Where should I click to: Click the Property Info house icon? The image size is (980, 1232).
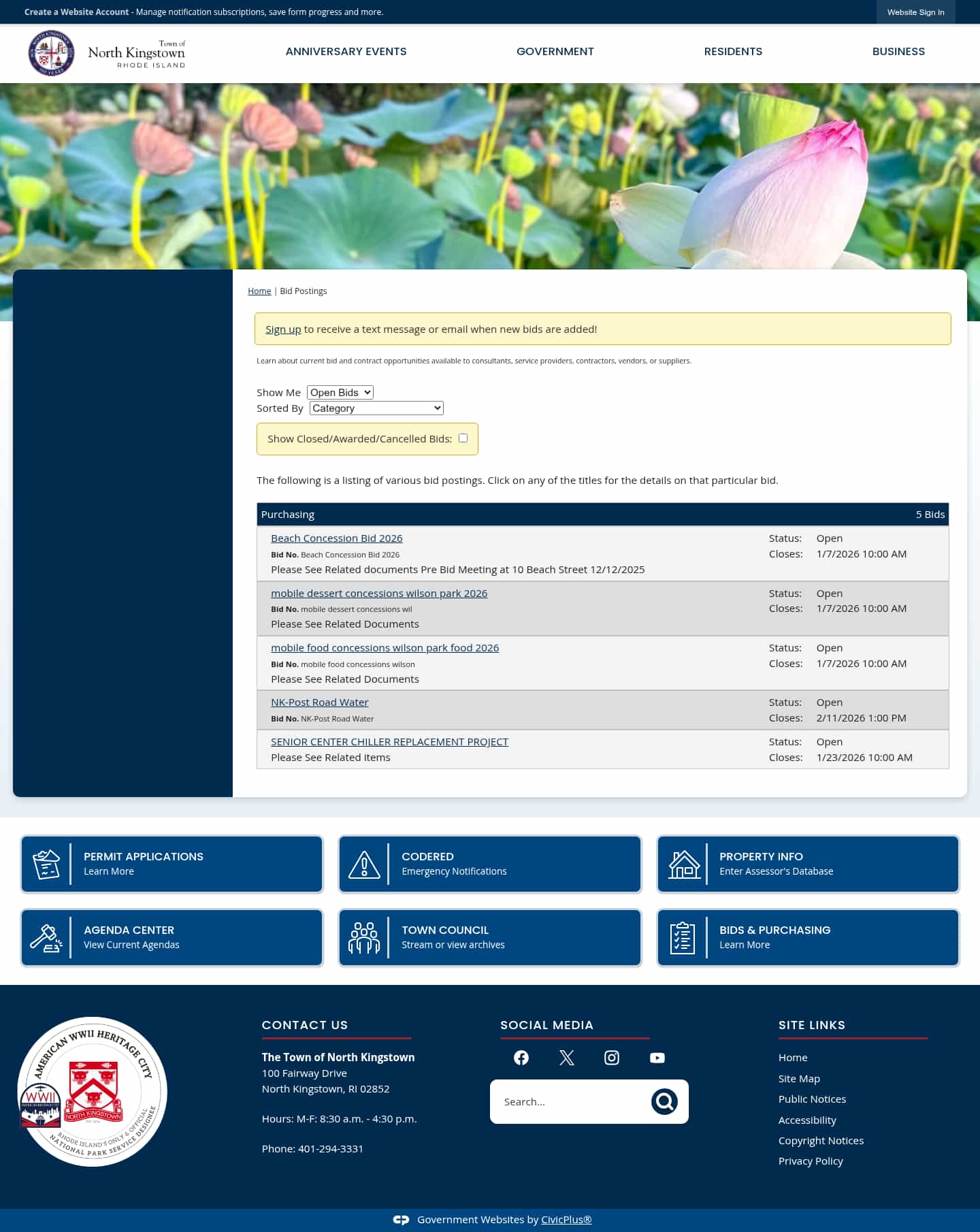[684, 864]
